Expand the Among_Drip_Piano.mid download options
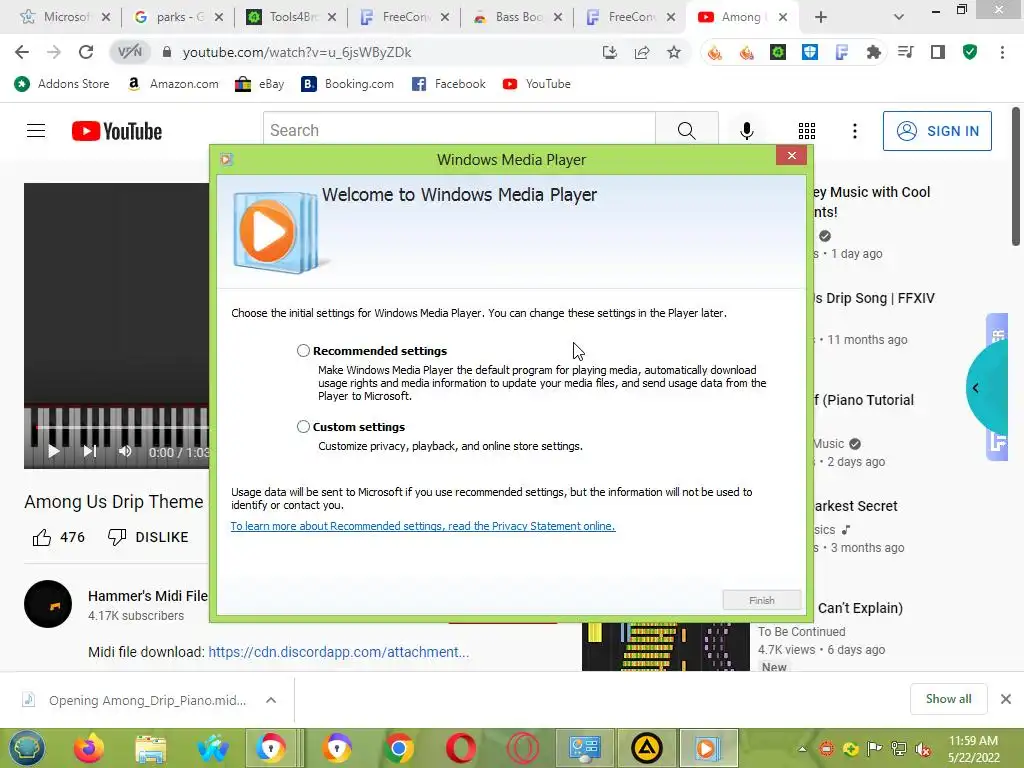This screenshot has width=1024, height=768. pyautogui.click(x=271, y=700)
